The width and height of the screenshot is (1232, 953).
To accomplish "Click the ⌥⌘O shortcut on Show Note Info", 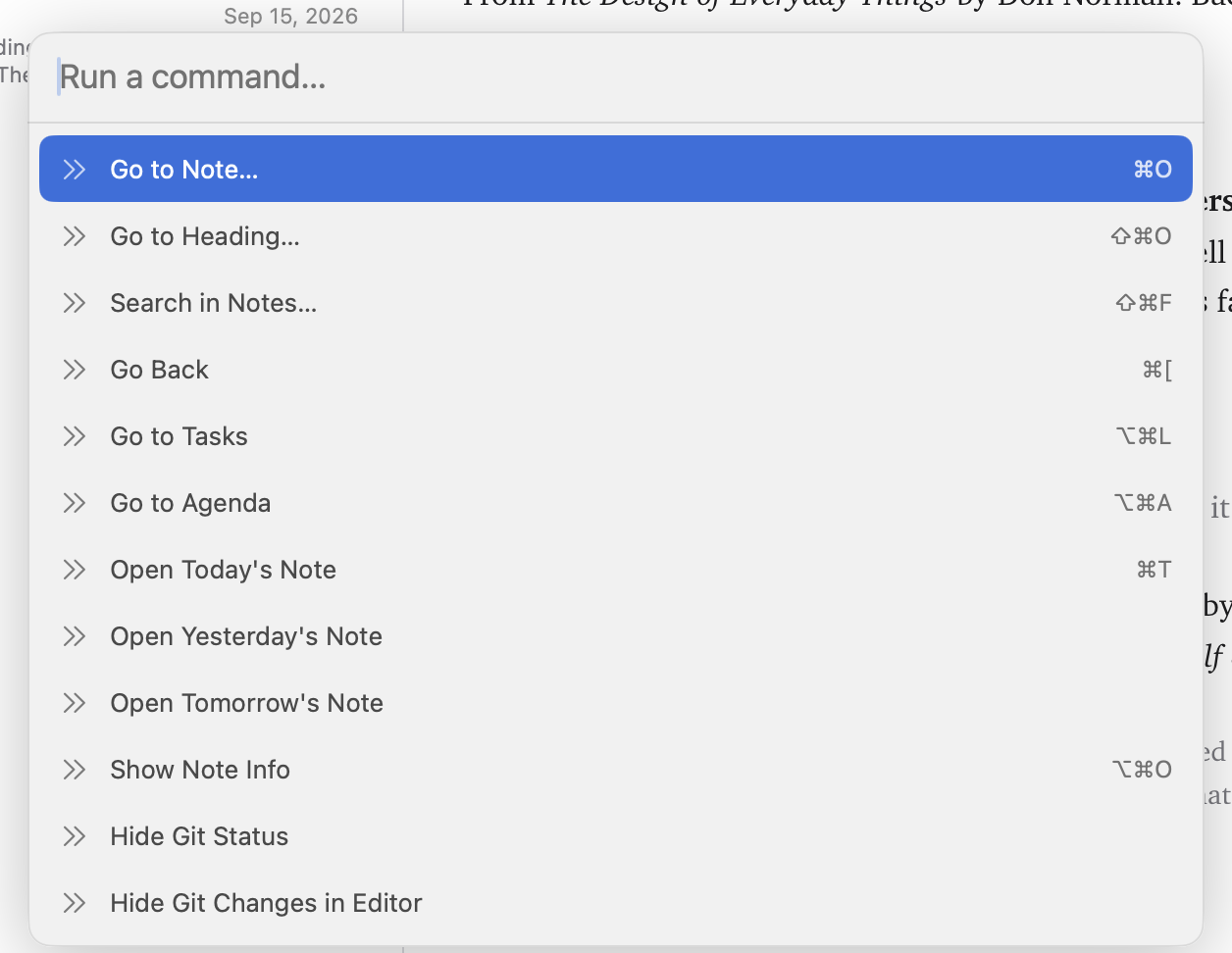I will [x=1142, y=770].
